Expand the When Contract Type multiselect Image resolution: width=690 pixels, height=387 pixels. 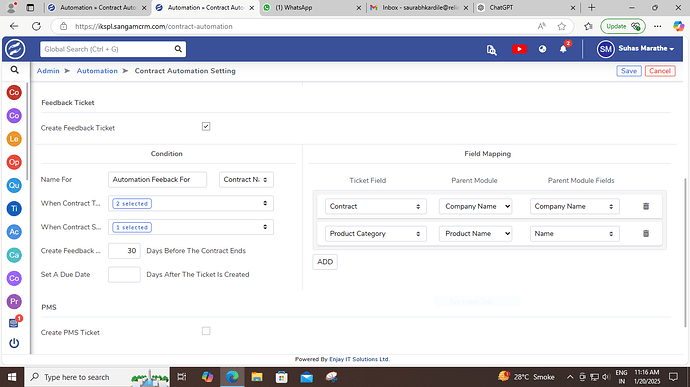coord(191,203)
